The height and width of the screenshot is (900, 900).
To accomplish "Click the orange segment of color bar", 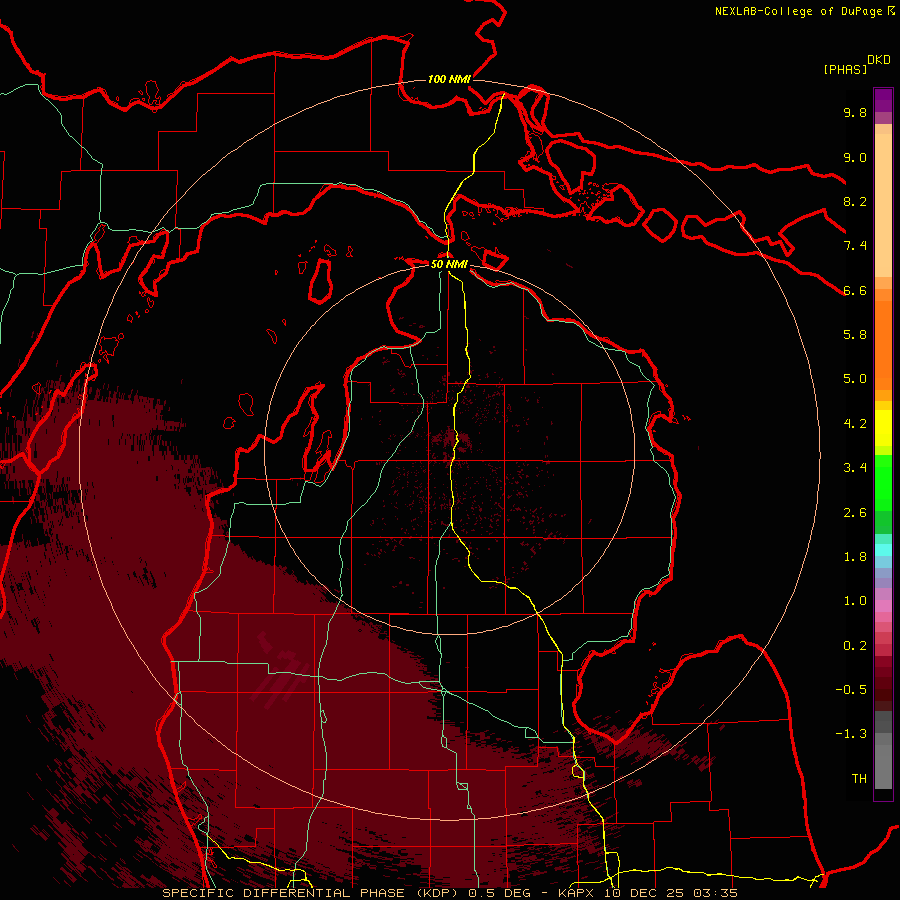I will [883, 344].
